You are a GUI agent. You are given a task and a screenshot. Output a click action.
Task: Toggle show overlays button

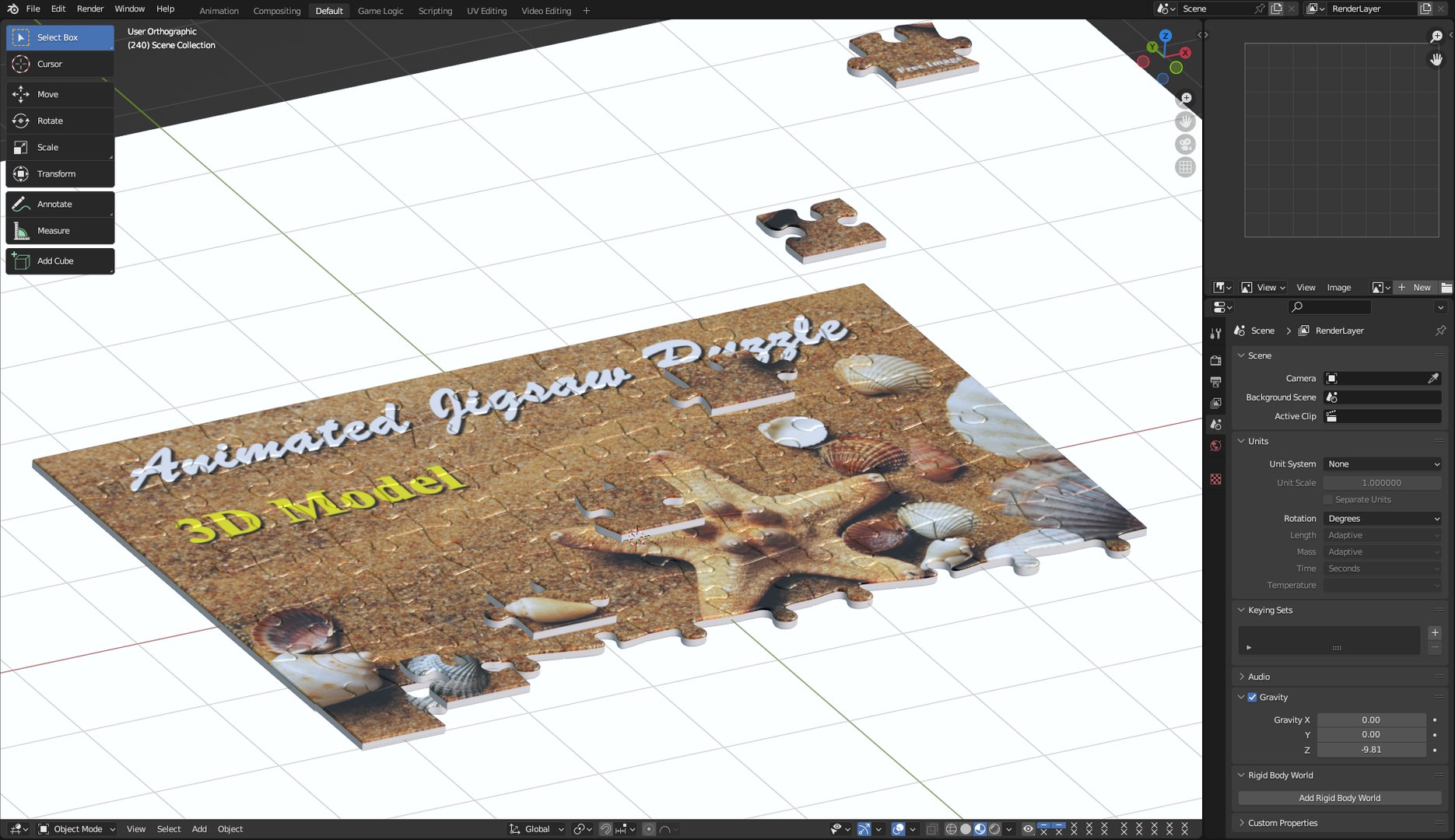[x=898, y=829]
